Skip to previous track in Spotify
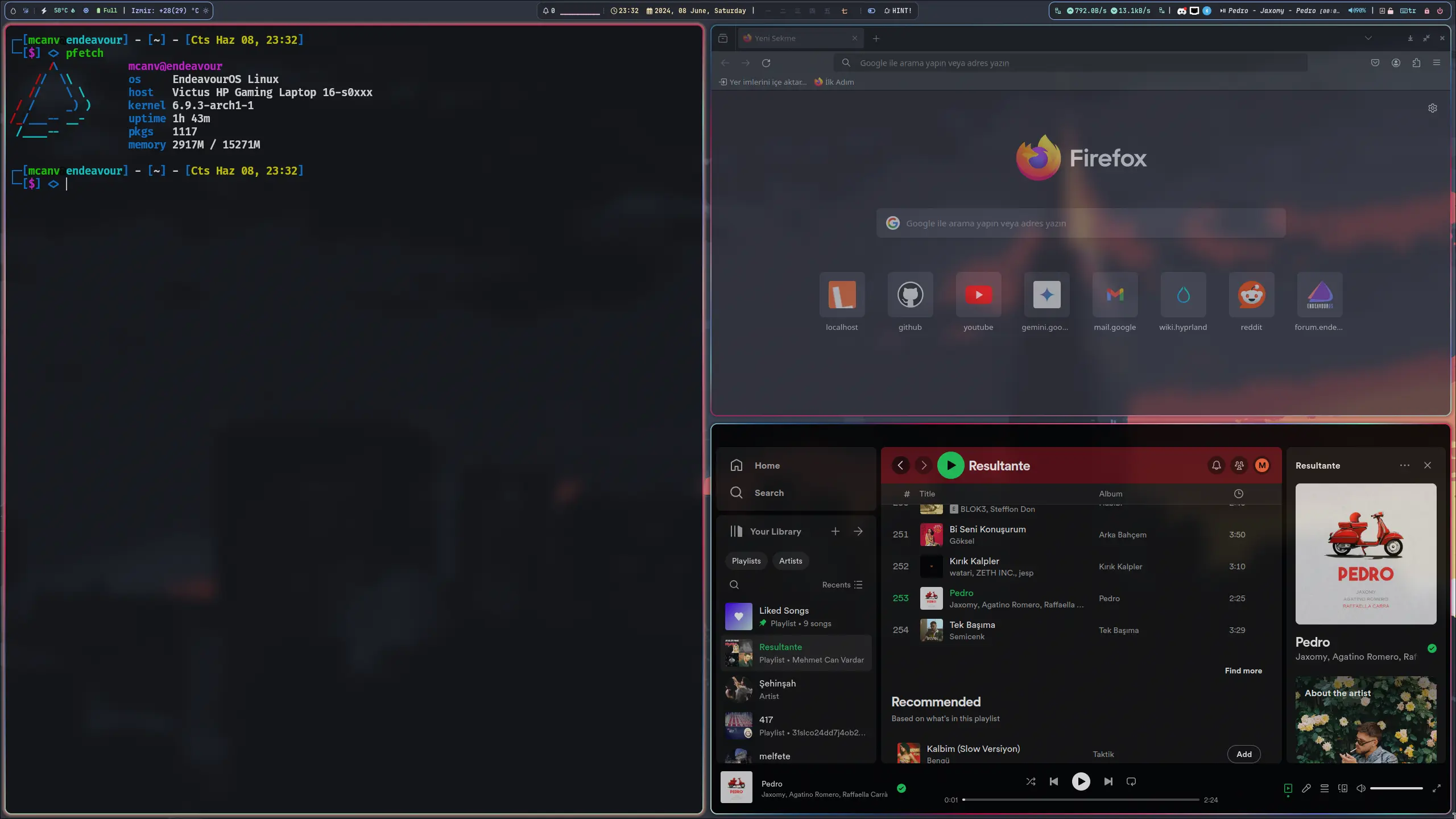This screenshot has width=1456, height=819. [x=1054, y=781]
